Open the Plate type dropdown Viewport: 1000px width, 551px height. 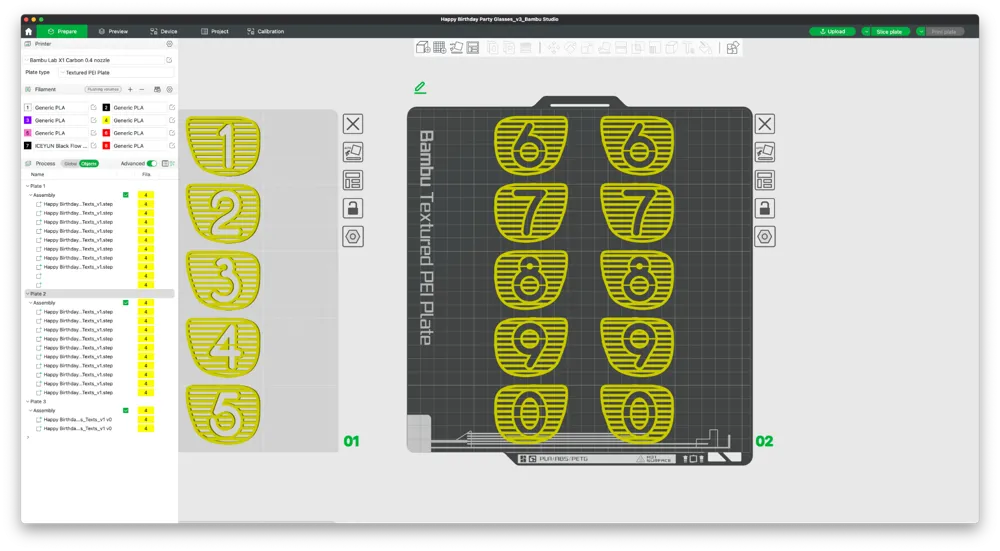point(117,73)
